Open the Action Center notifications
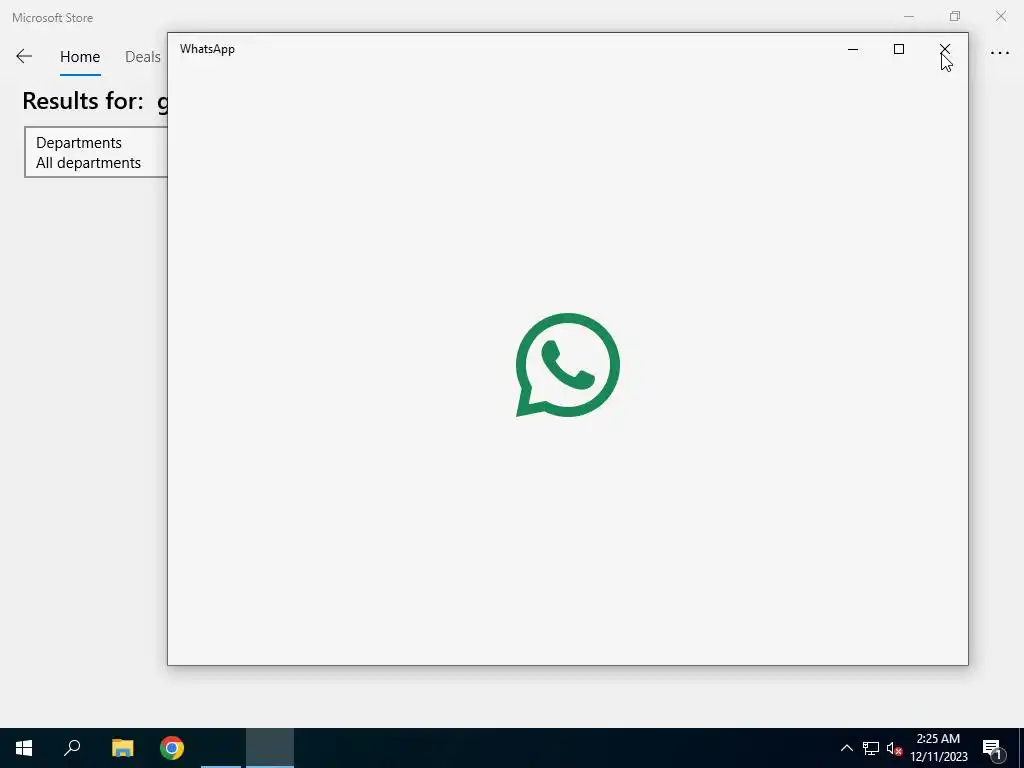The width and height of the screenshot is (1024, 768). pos(993,748)
